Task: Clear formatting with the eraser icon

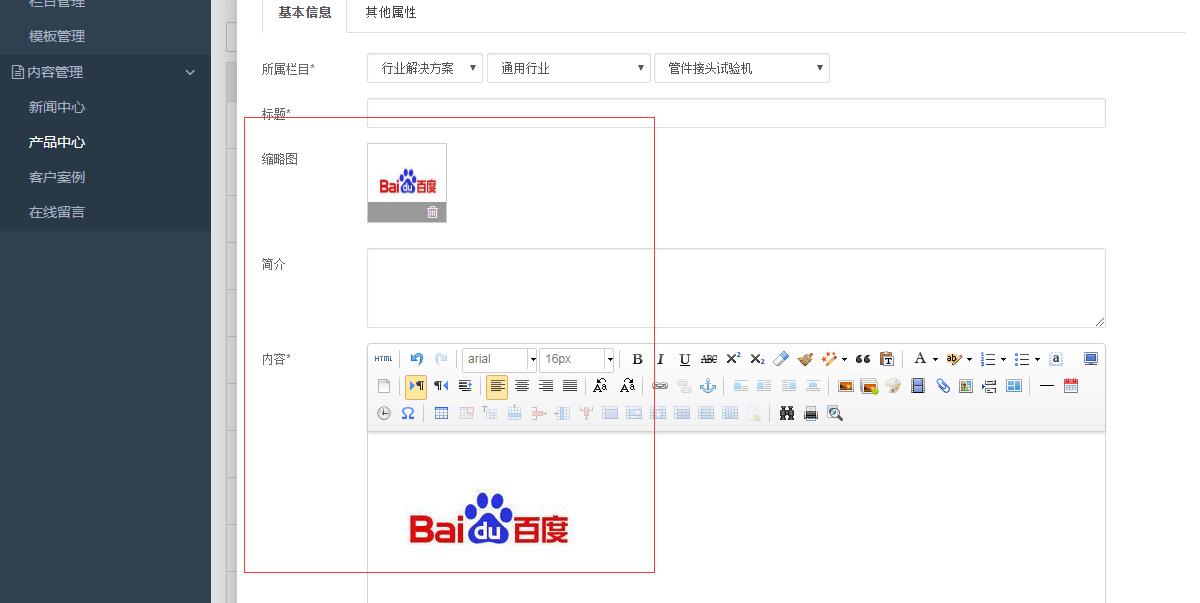Action: [781, 359]
